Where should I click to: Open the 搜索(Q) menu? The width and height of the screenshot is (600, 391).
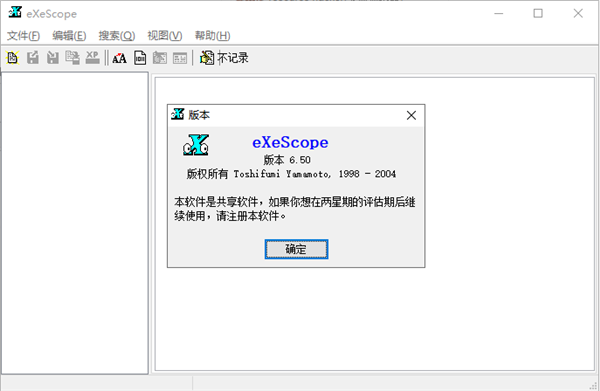click(117, 36)
